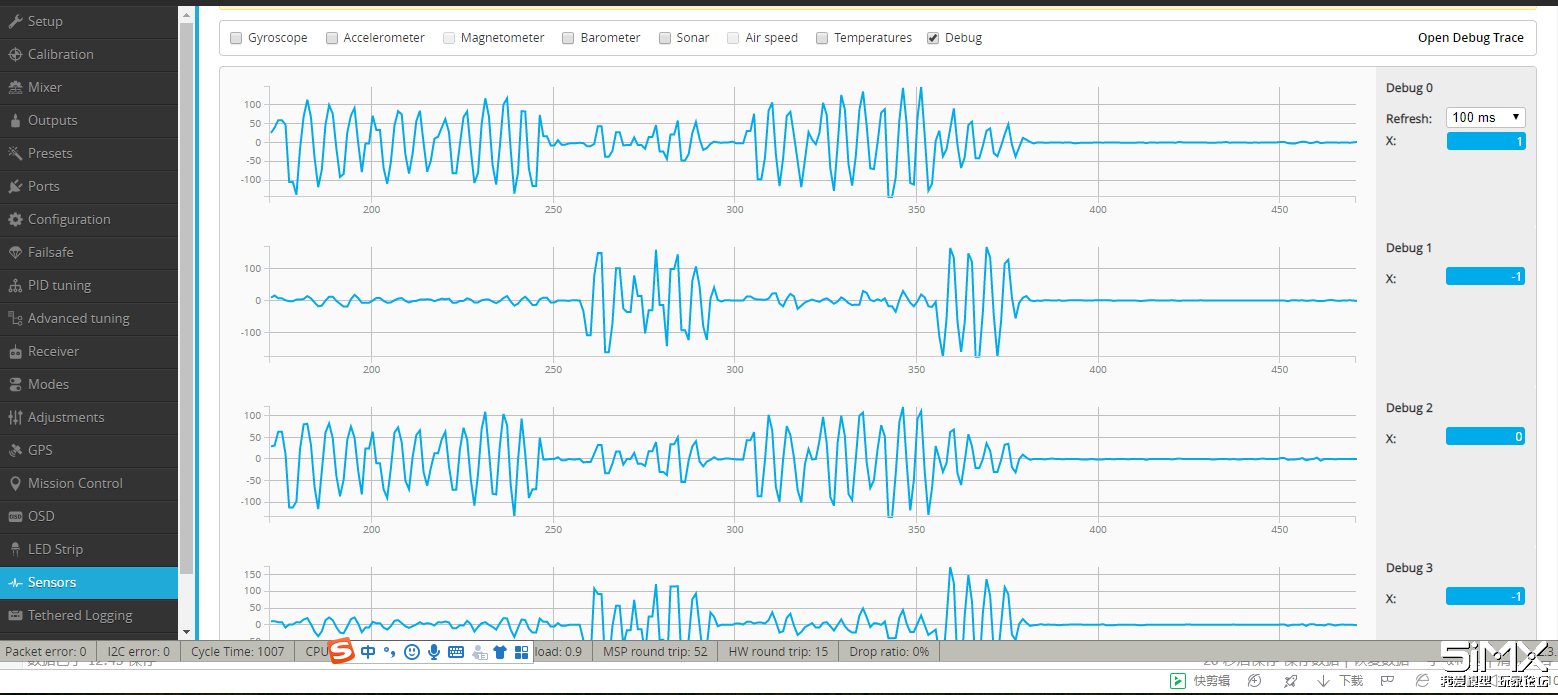Click the IME skin shirt icon

500,652
